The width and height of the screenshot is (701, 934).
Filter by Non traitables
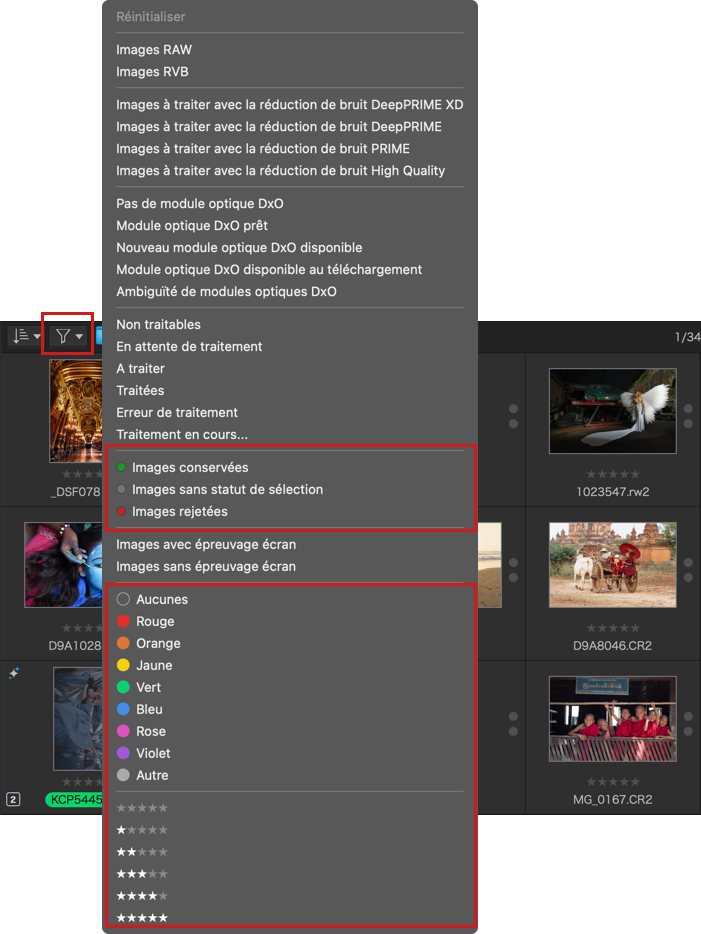click(158, 325)
